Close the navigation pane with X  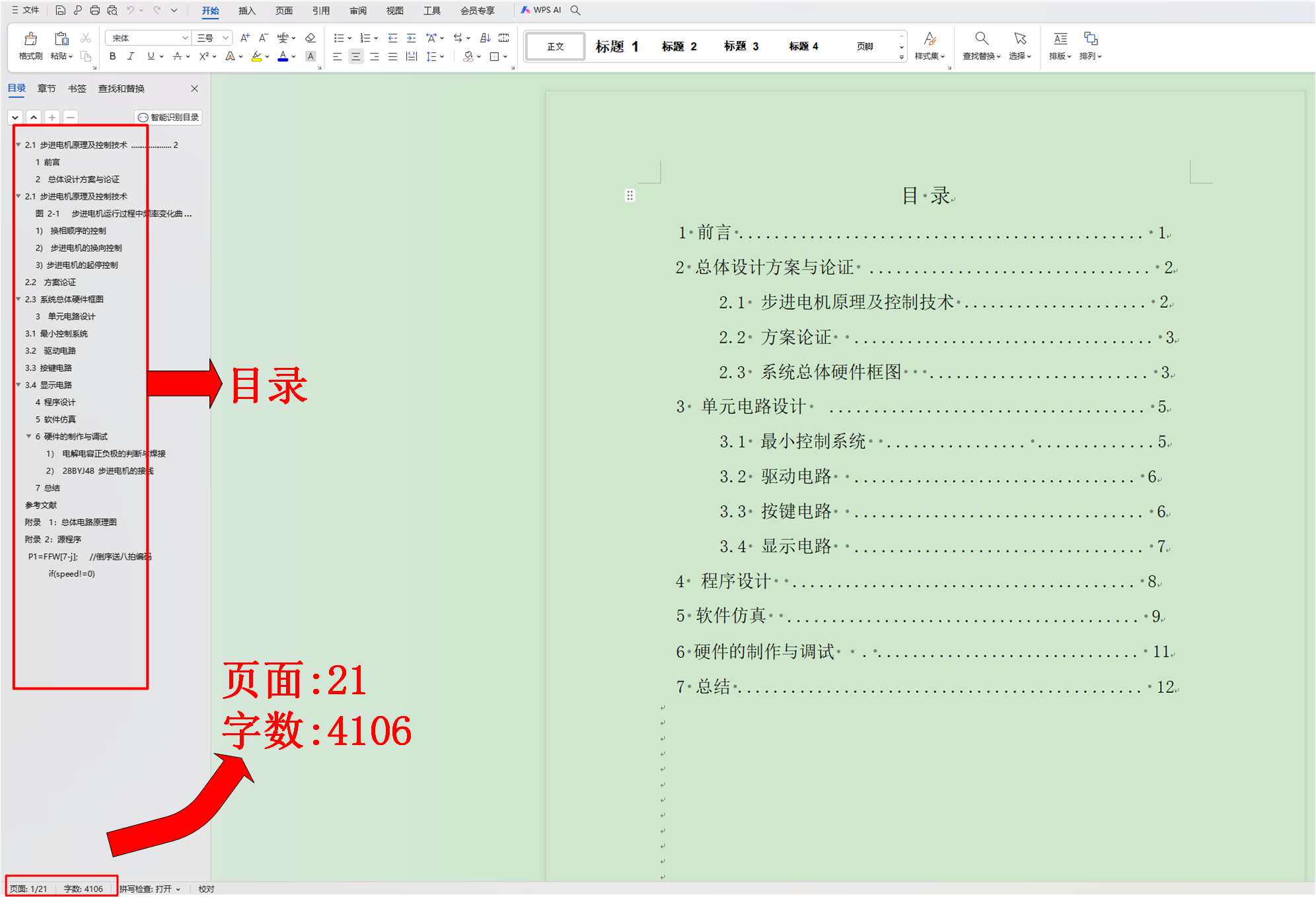[x=194, y=89]
